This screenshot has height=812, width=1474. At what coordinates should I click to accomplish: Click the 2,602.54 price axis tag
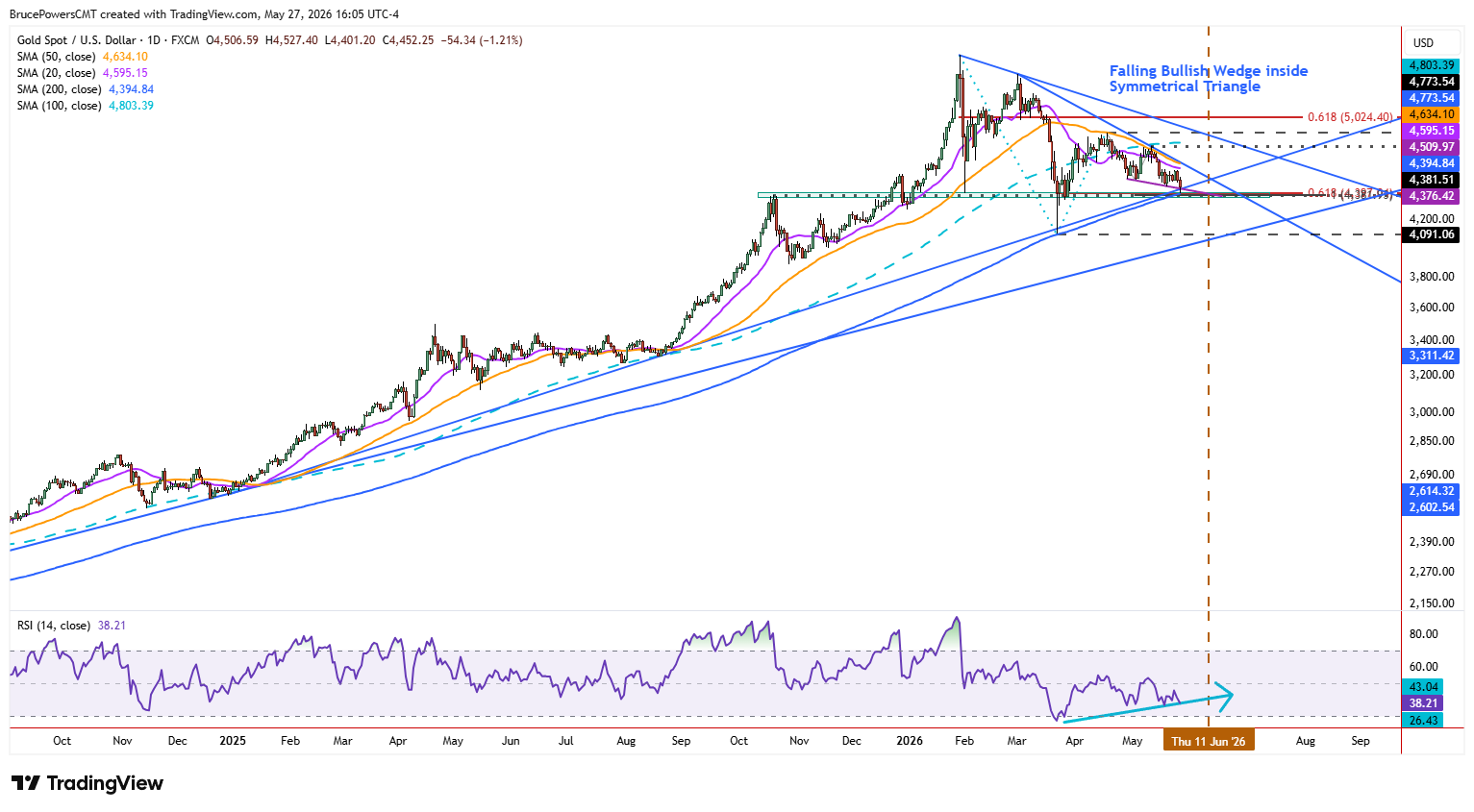click(x=1432, y=507)
